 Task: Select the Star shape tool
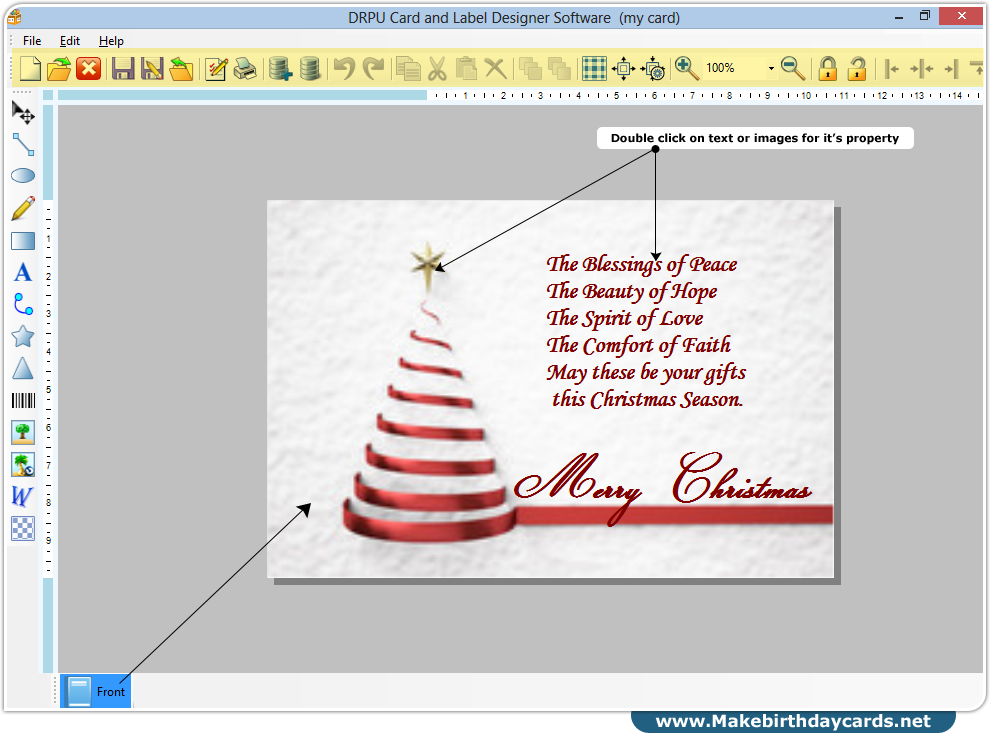click(23, 337)
